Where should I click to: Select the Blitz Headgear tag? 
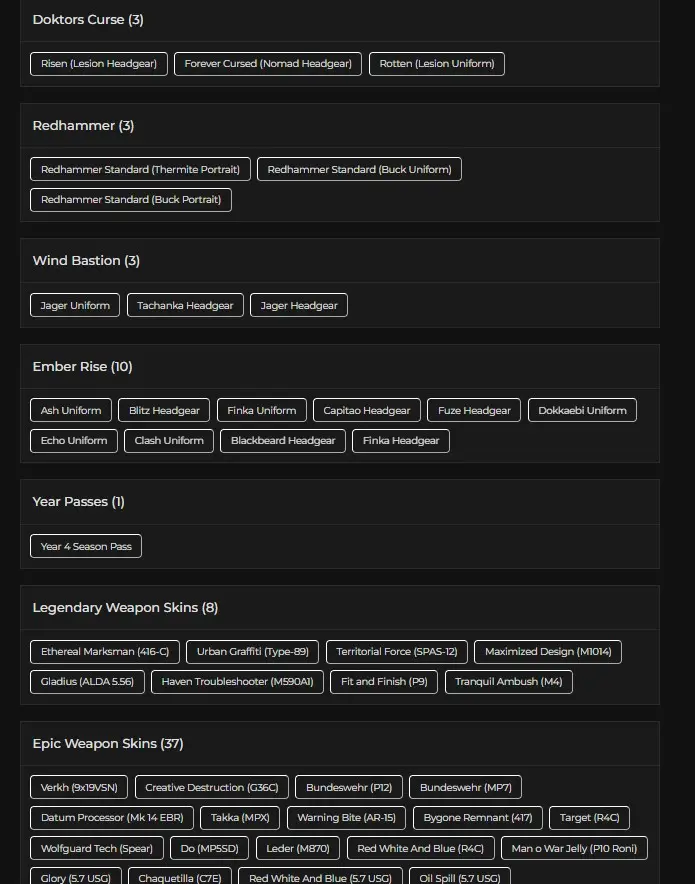coord(164,410)
